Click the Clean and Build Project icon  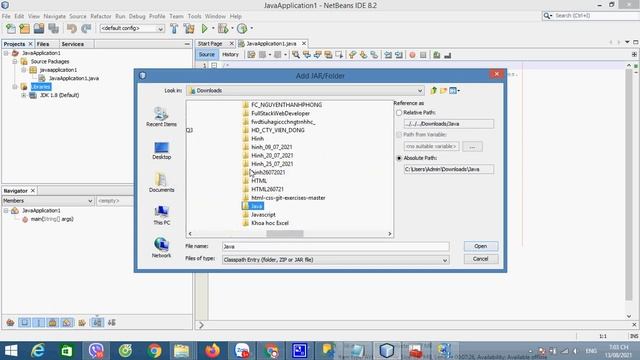pyautogui.click(x=189, y=29)
